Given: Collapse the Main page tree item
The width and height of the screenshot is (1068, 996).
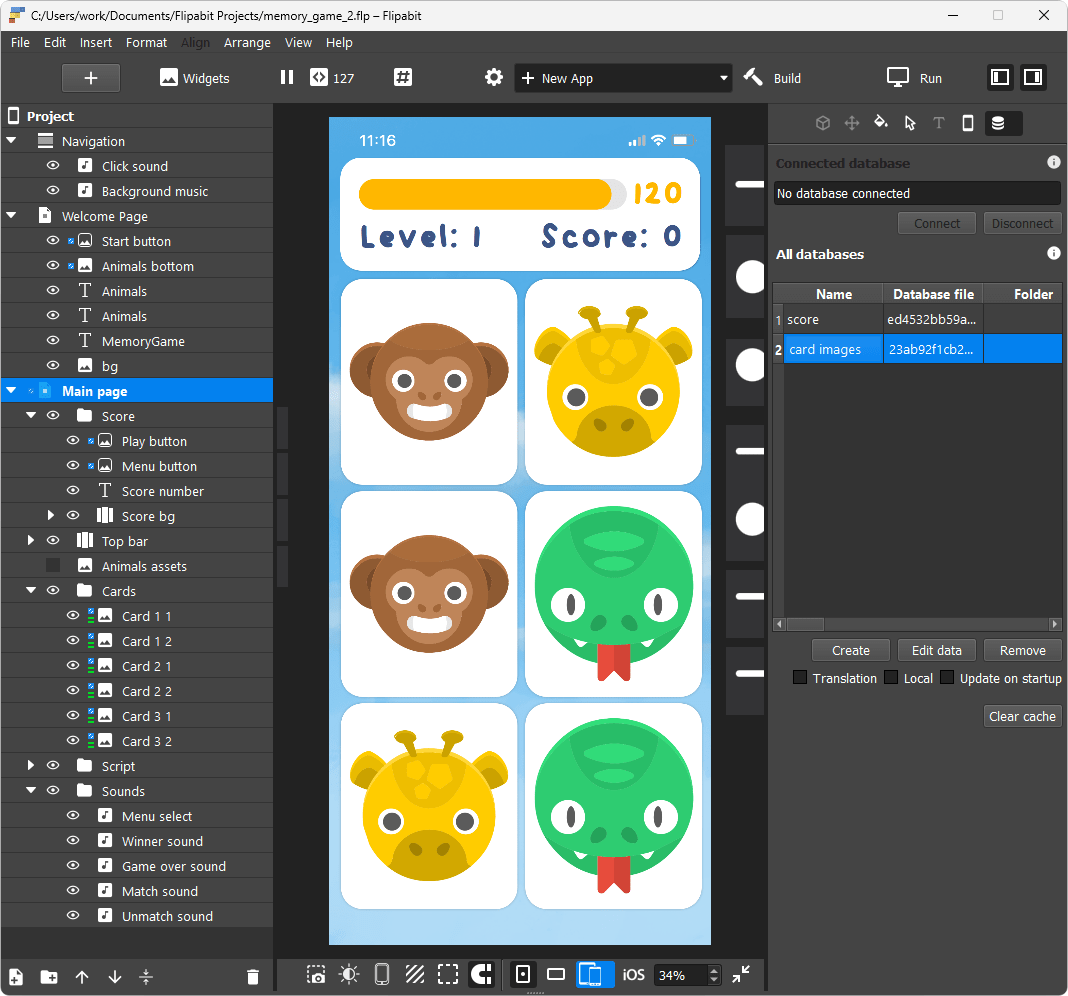Looking at the screenshot, I should coord(11,390).
